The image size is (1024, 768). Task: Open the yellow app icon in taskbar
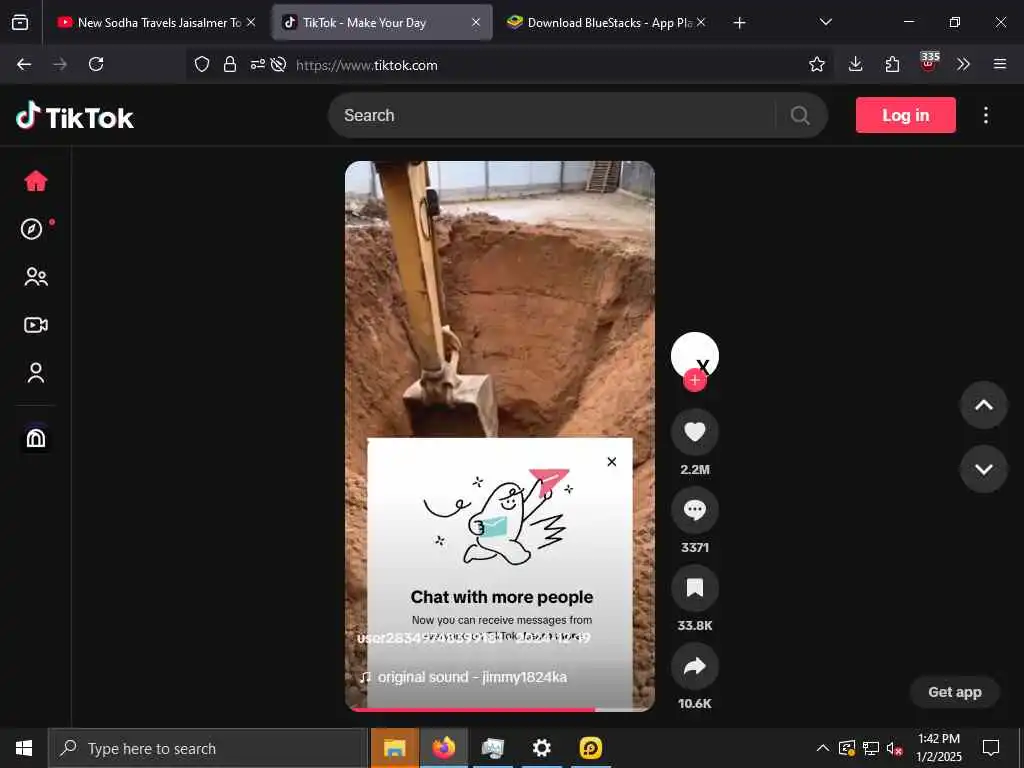point(590,748)
